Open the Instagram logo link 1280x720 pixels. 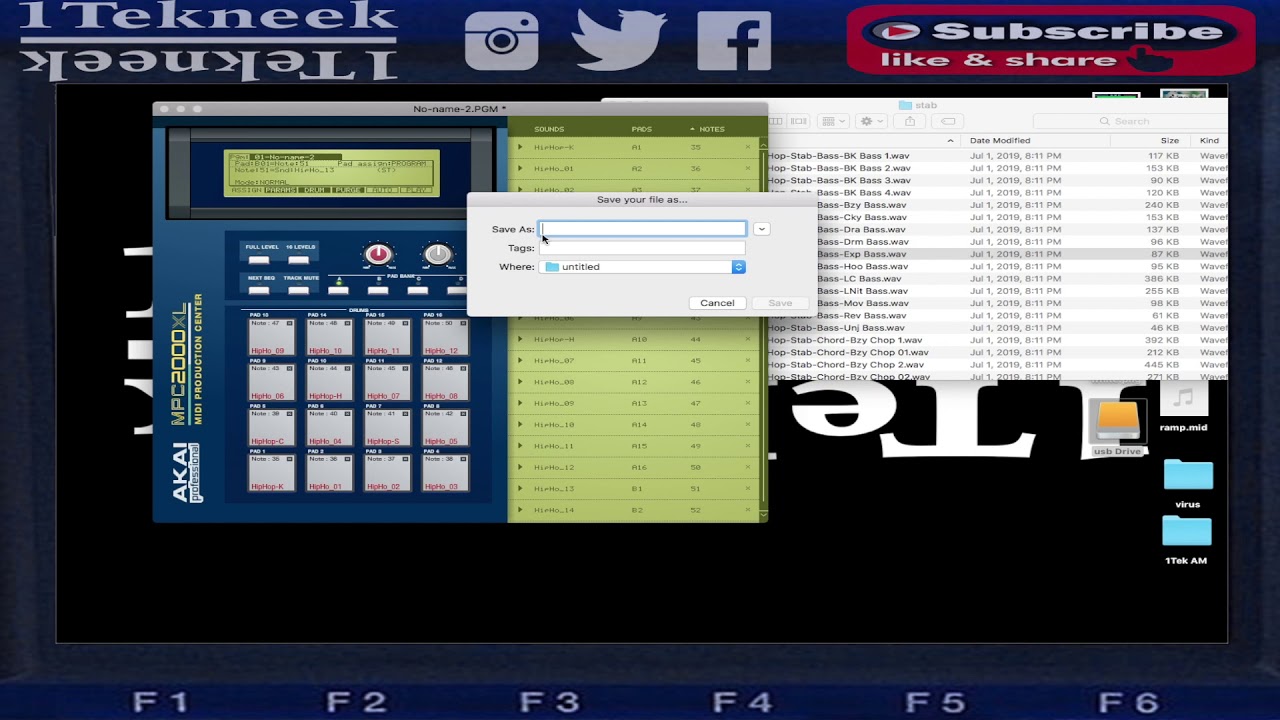pos(502,40)
